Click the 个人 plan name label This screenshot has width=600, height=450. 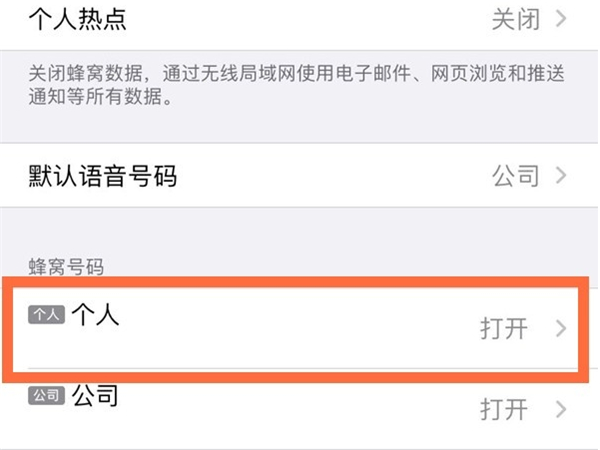(x=95, y=315)
